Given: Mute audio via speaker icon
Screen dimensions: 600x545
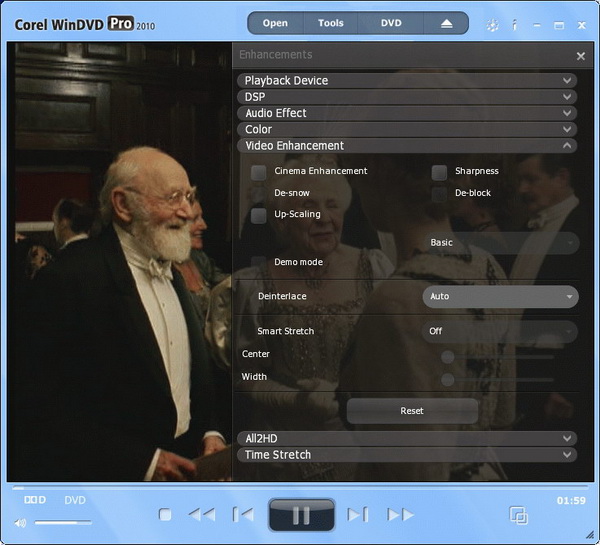Looking at the screenshot, I should [20, 522].
